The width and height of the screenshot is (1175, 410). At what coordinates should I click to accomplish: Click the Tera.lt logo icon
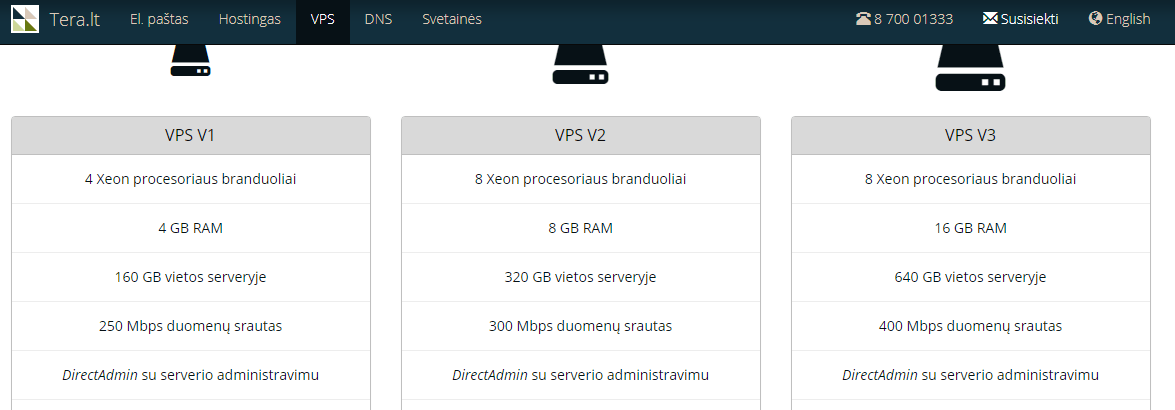(25, 19)
